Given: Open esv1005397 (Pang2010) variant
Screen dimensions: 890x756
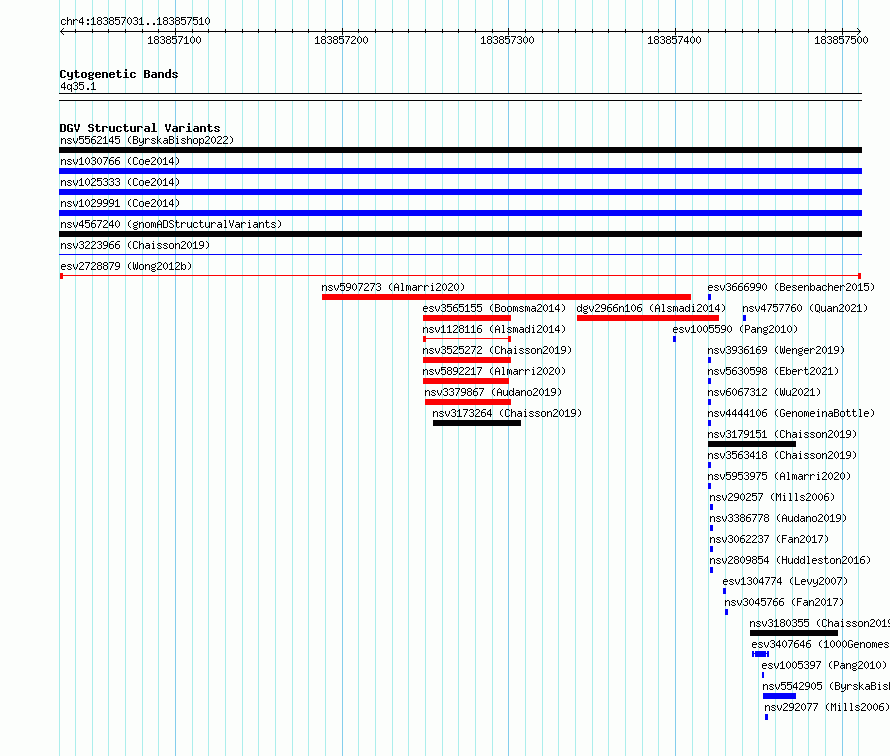Looking at the screenshot, I should click(x=824, y=665).
